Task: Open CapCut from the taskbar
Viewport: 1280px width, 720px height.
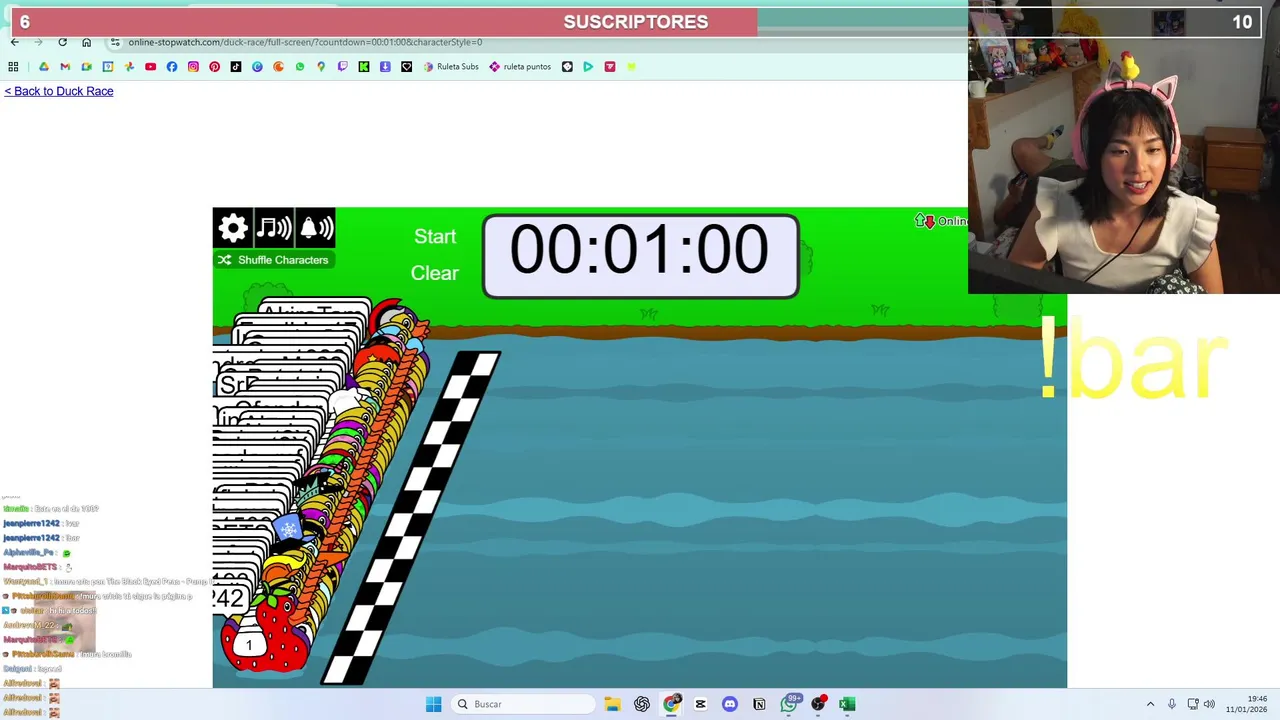Action: point(700,704)
